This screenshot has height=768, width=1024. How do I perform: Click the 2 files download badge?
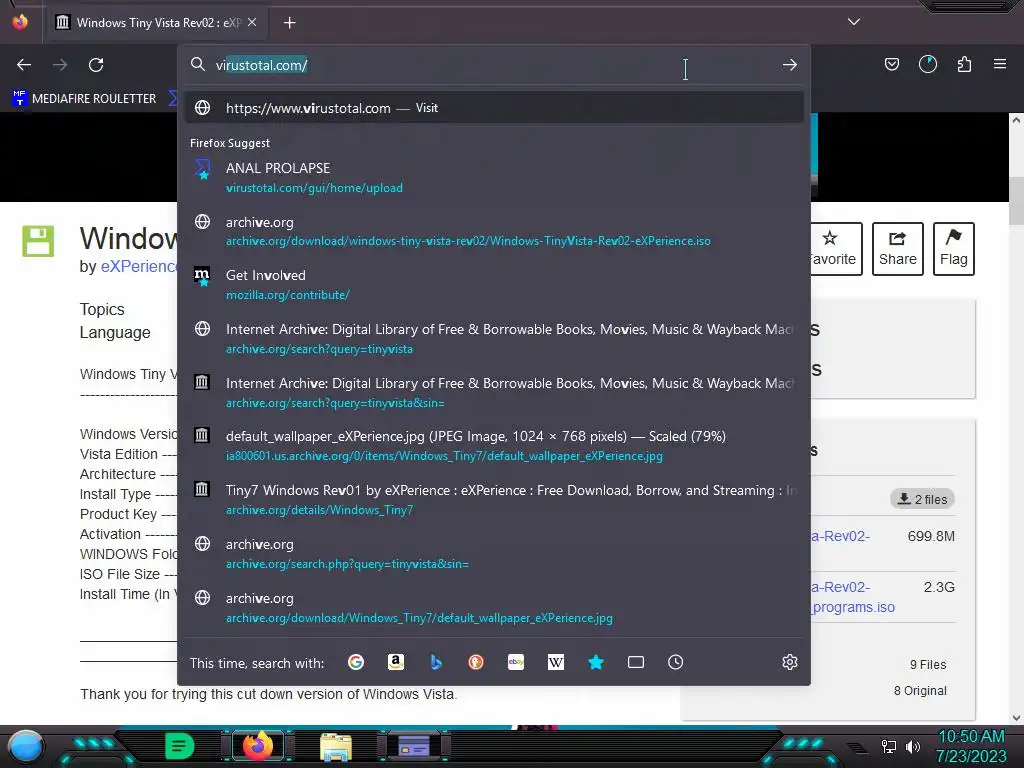pyautogui.click(x=922, y=499)
